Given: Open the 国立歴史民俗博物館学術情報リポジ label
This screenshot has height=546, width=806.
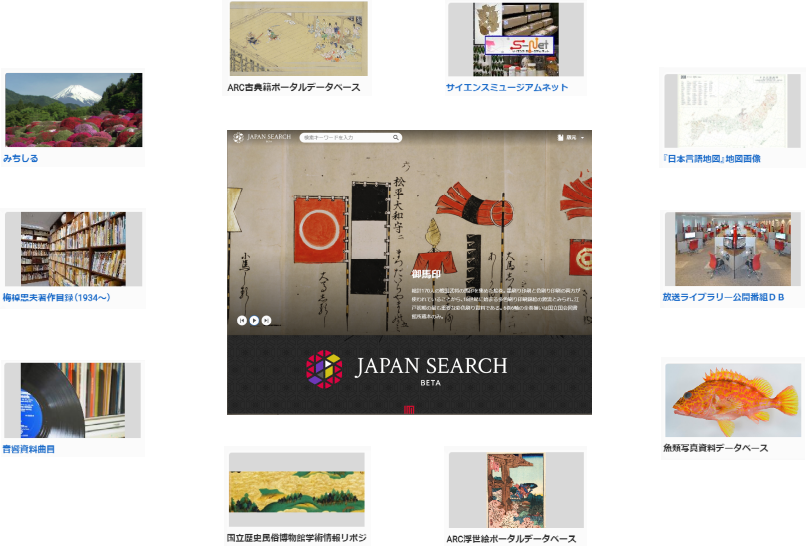Looking at the screenshot, I should pos(297,538).
